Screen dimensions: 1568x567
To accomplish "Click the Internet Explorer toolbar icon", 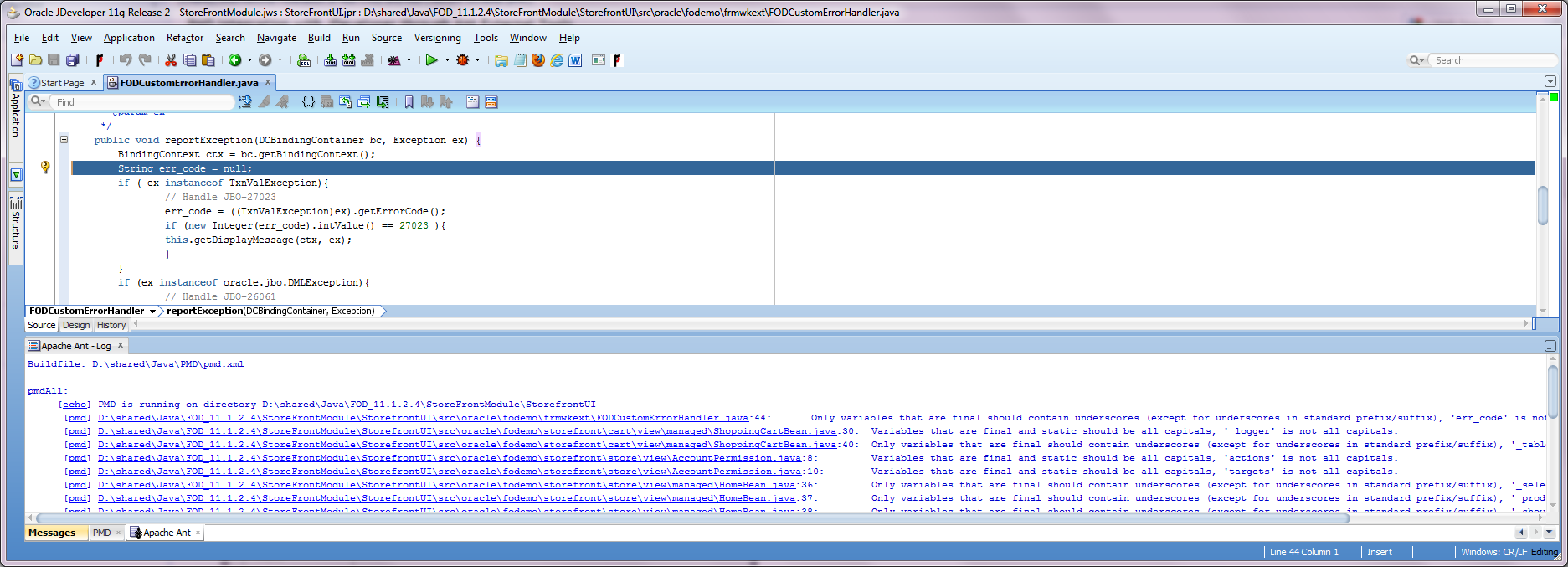I will point(557,60).
